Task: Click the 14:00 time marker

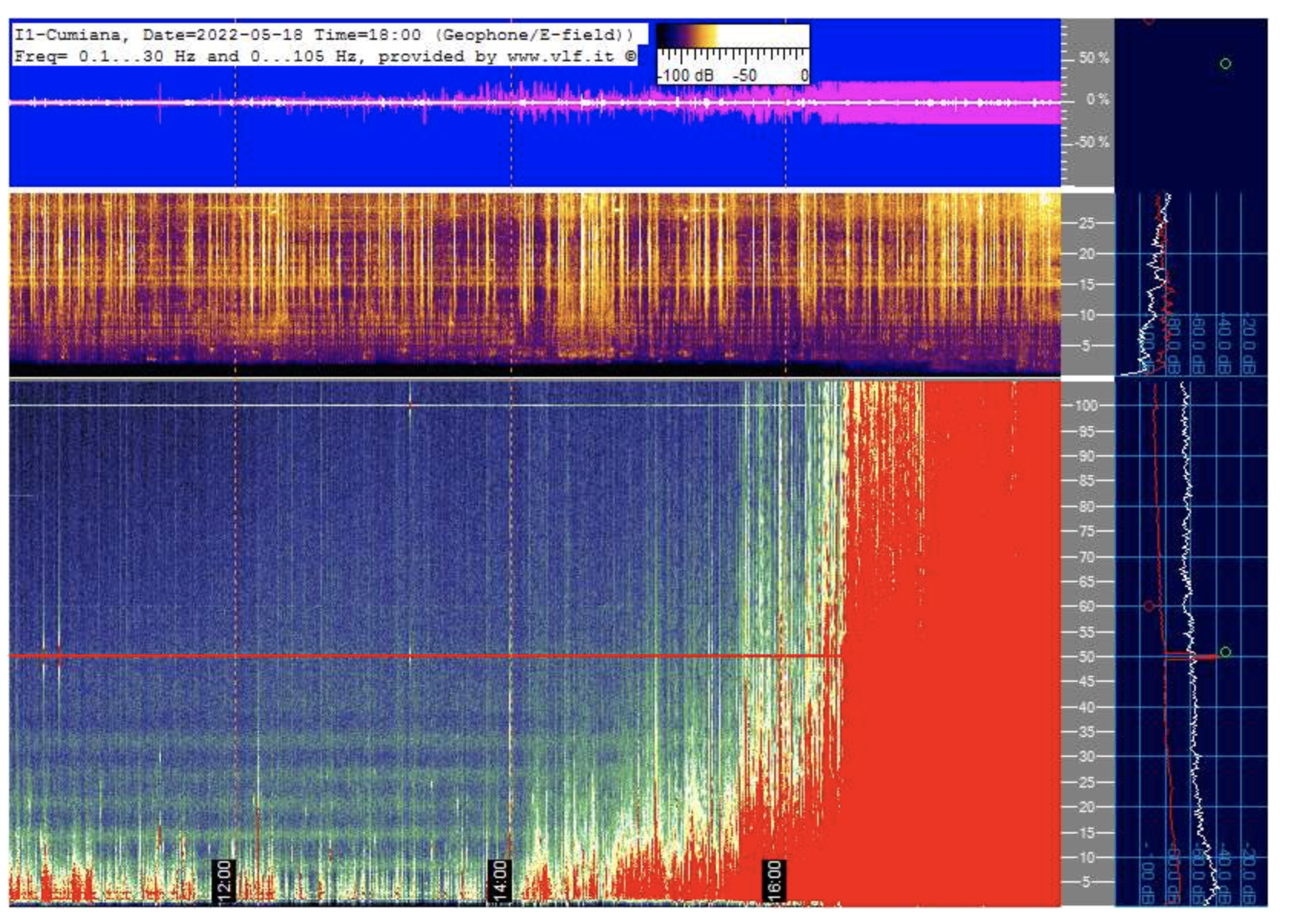Action: pos(499,880)
